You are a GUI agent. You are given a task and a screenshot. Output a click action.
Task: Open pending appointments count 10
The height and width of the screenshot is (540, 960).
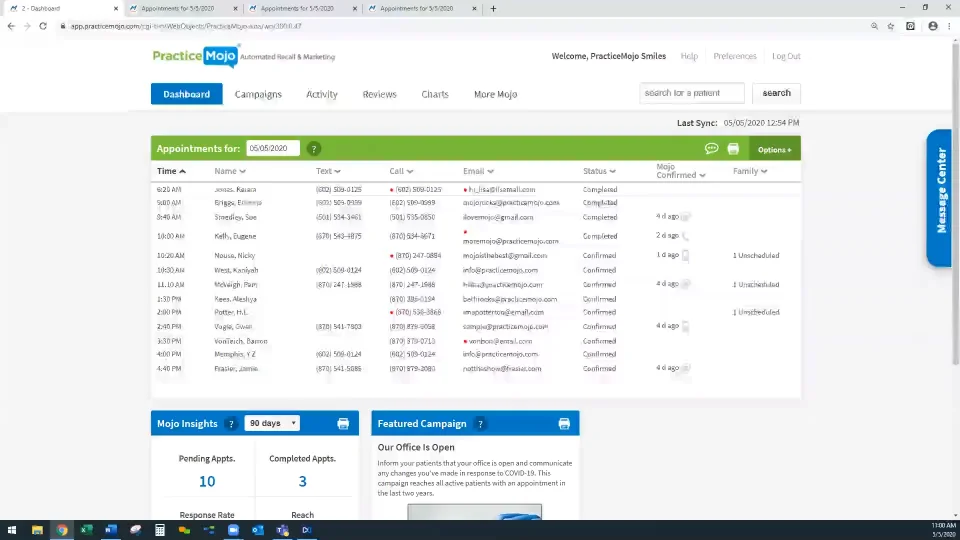pos(207,481)
